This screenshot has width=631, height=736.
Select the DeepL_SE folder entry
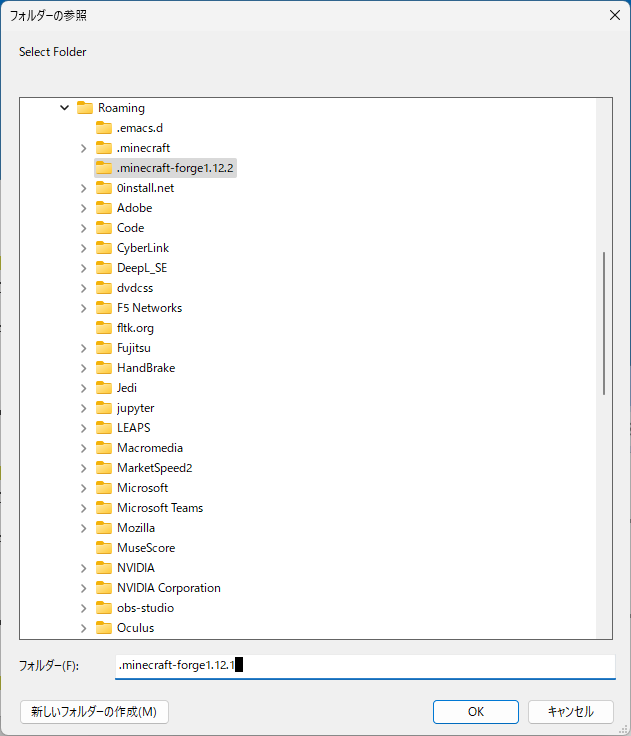coord(144,268)
